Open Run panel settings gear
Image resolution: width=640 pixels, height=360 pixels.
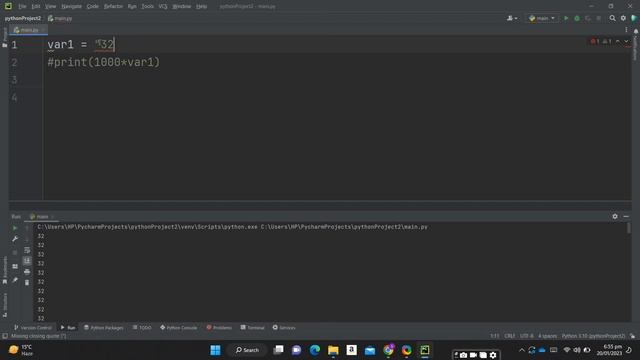[x=615, y=216]
